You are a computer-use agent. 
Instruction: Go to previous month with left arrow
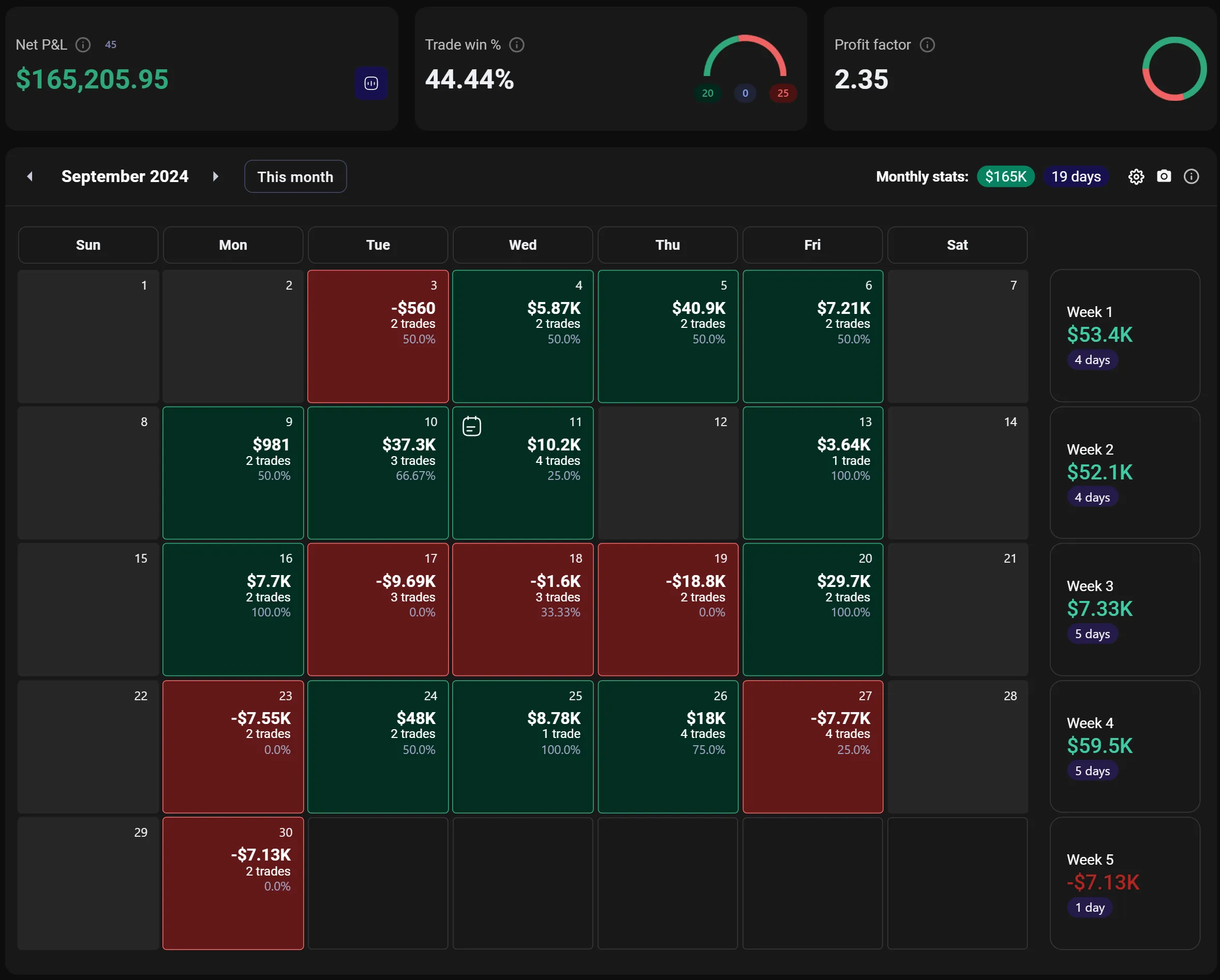30,176
